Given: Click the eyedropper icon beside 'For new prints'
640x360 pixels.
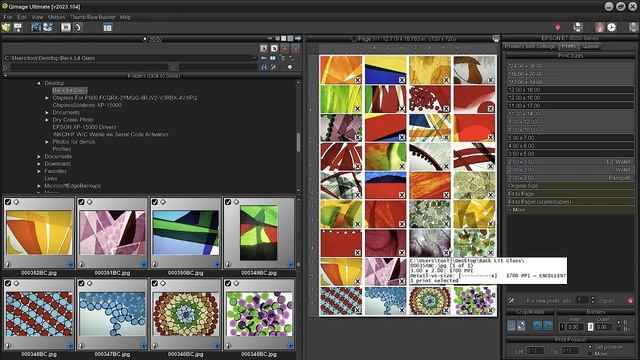Looking at the screenshot, I should pos(511,300).
